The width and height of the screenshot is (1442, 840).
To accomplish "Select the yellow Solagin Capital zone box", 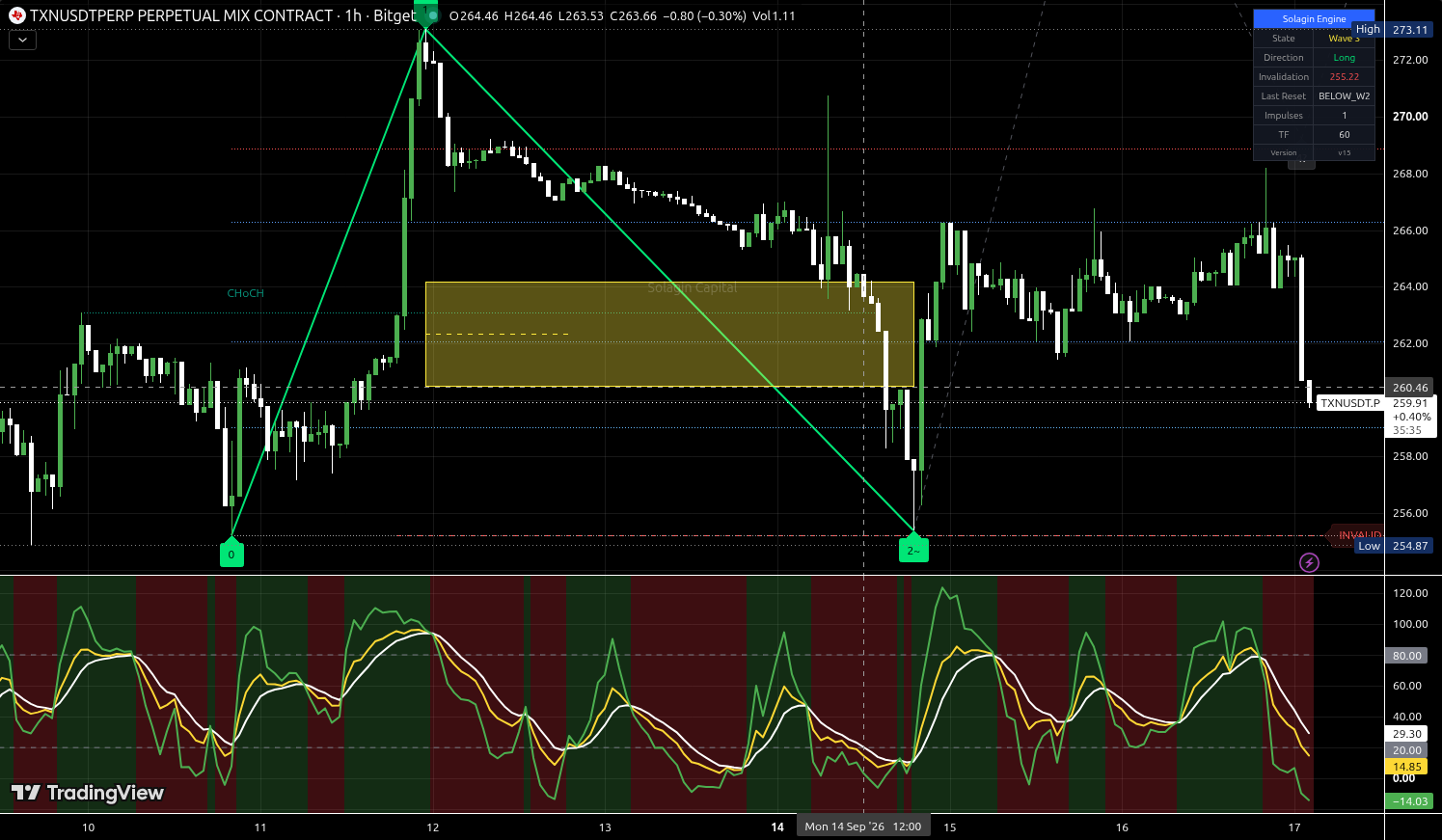I will pos(669,335).
